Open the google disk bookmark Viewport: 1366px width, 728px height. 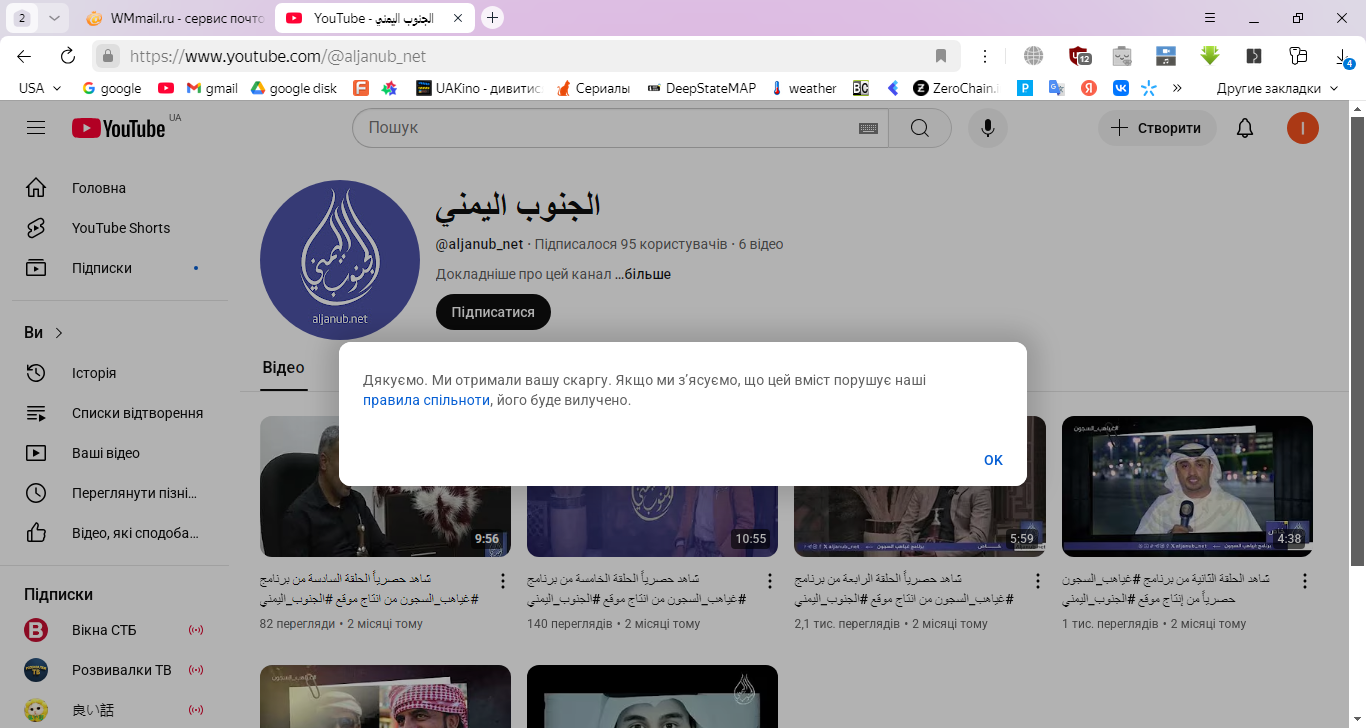293,88
